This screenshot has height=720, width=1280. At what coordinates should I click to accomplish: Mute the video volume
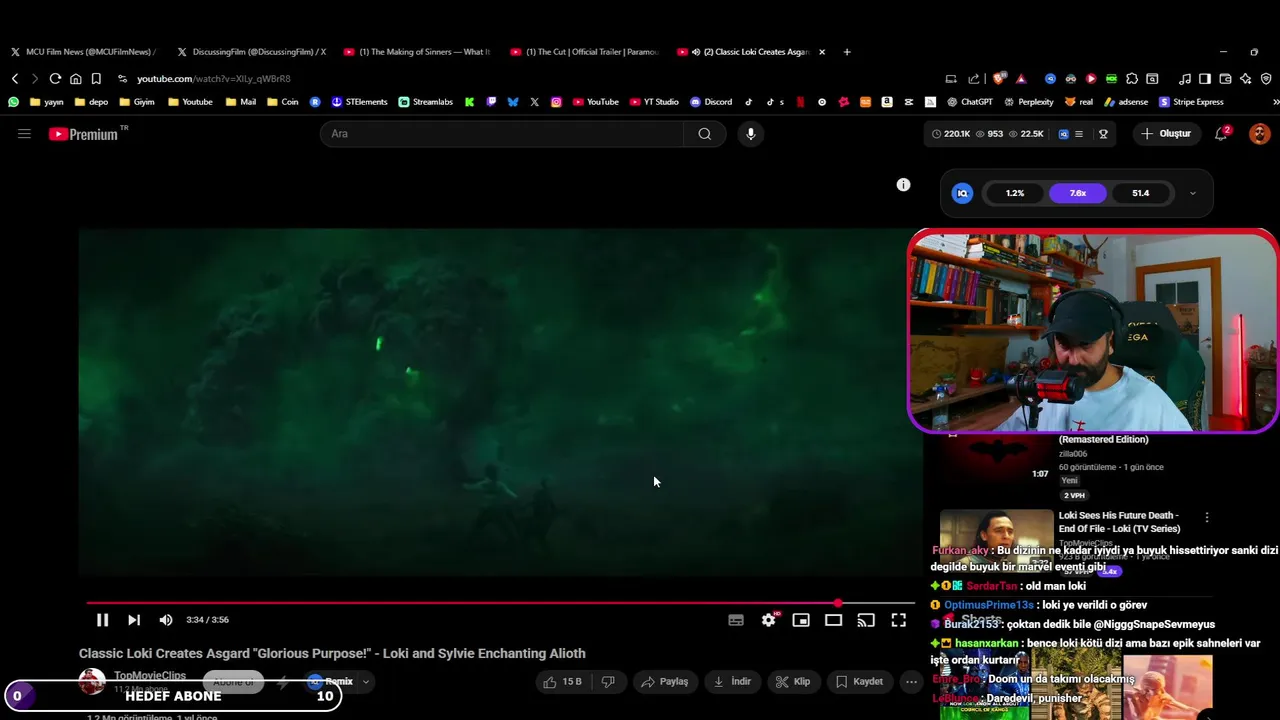click(166, 620)
